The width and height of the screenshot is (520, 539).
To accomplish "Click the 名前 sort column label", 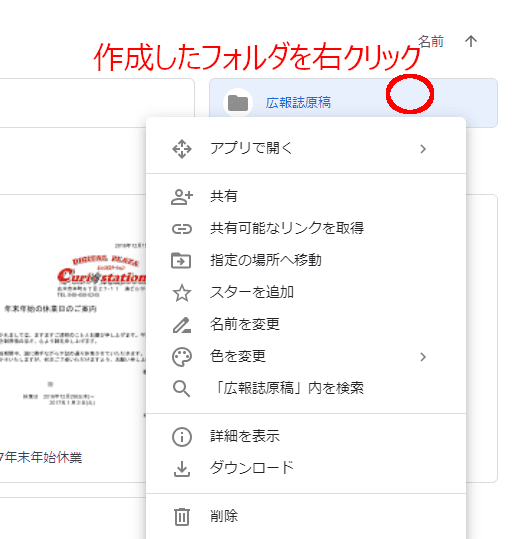I will tap(431, 42).
